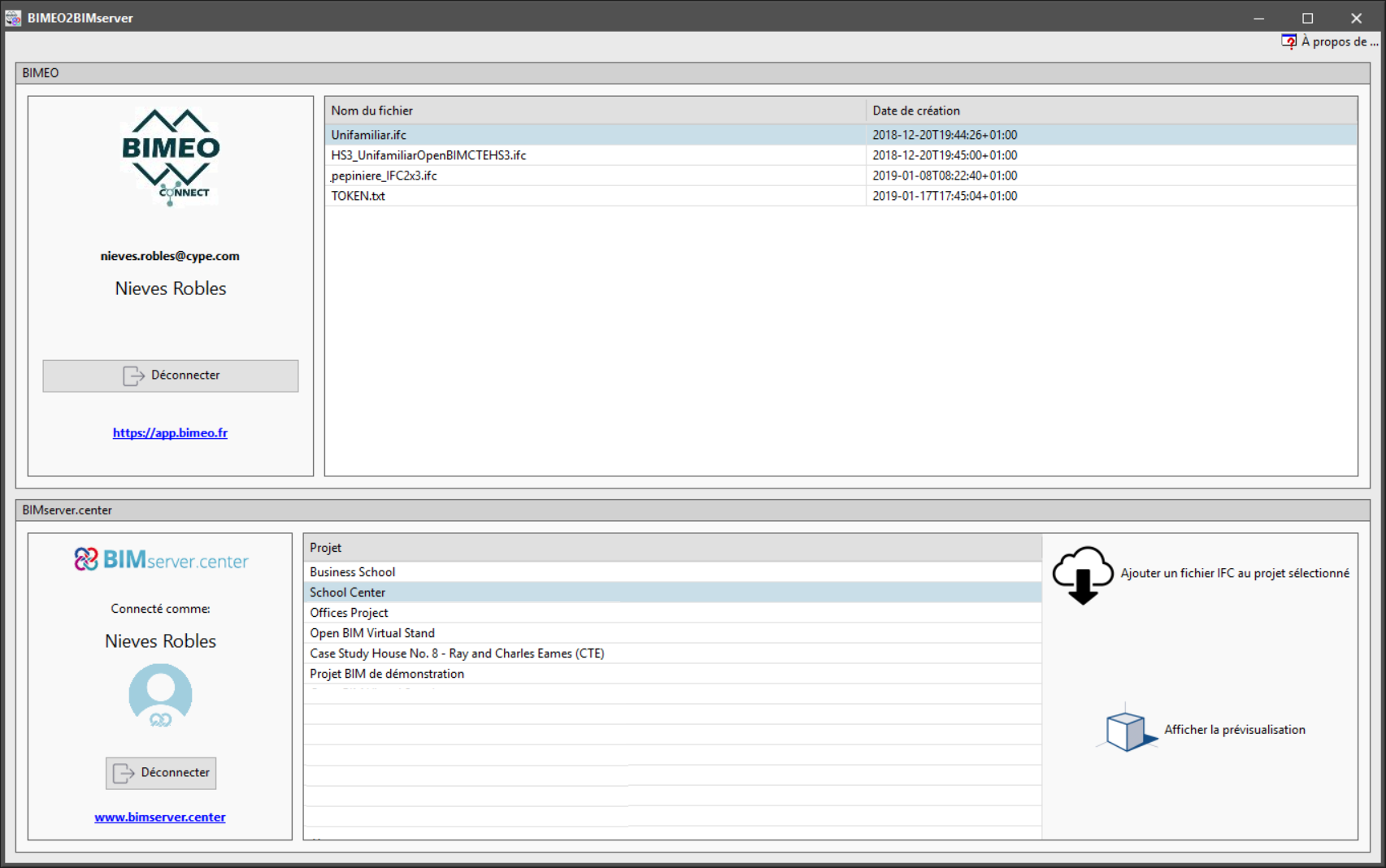Click the nieves.robles@cype.com email text
The height and width of the screenshot is (868, 1386).
point(170,256)
